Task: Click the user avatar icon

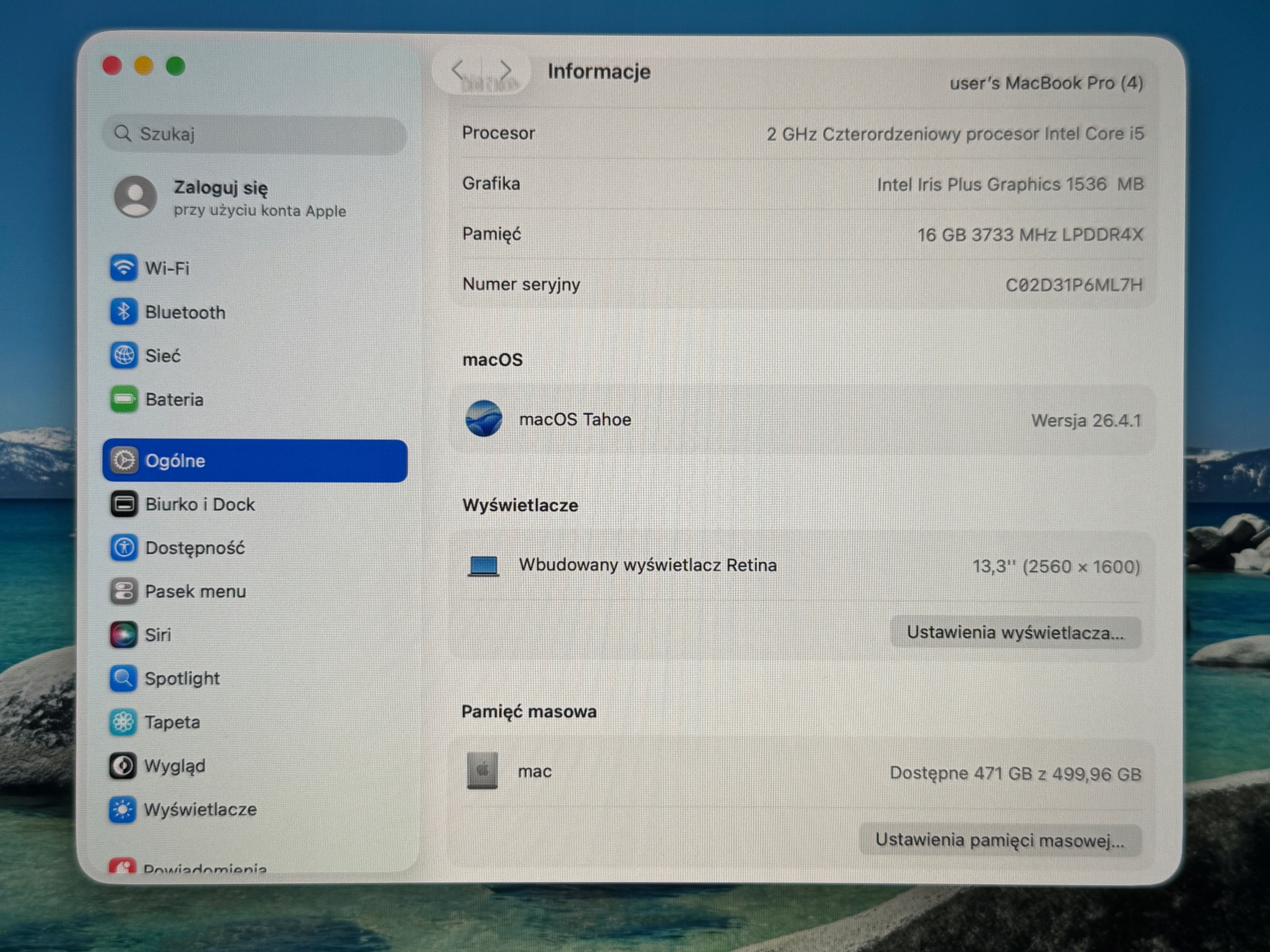Action: pos(135,197)
